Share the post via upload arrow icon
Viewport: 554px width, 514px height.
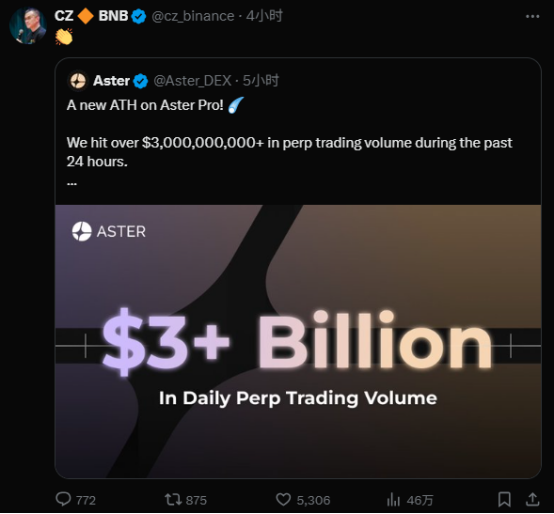click(x=532, y=499)
